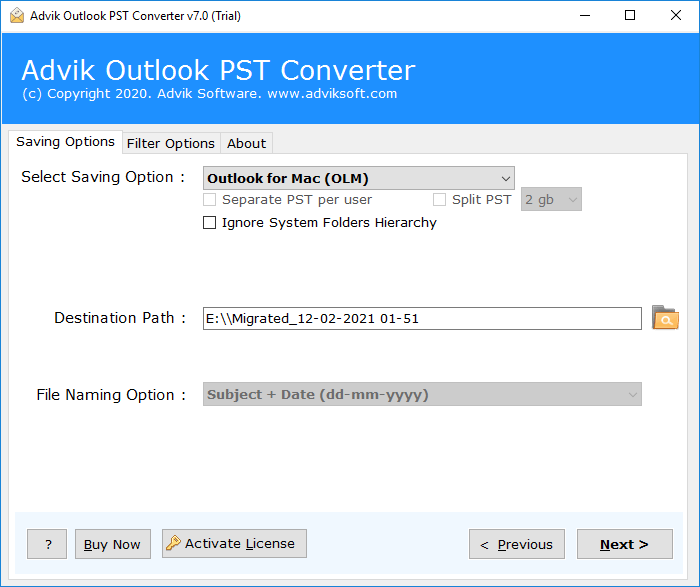Image resolution: width=700 pixels, height=587 pixels.
Task: Proceed with the Next button
Action: 625,544
